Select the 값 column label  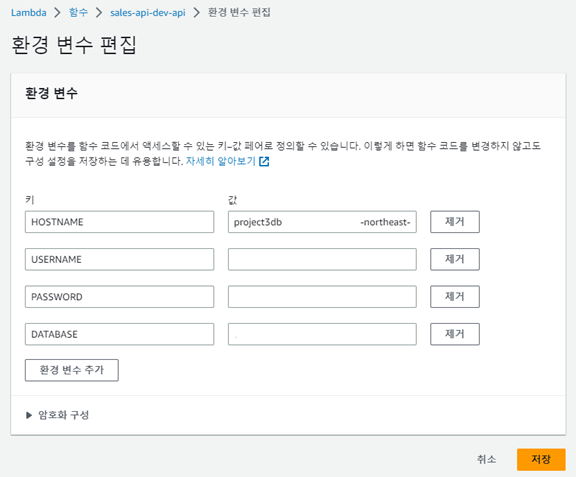tap(233, 200)
